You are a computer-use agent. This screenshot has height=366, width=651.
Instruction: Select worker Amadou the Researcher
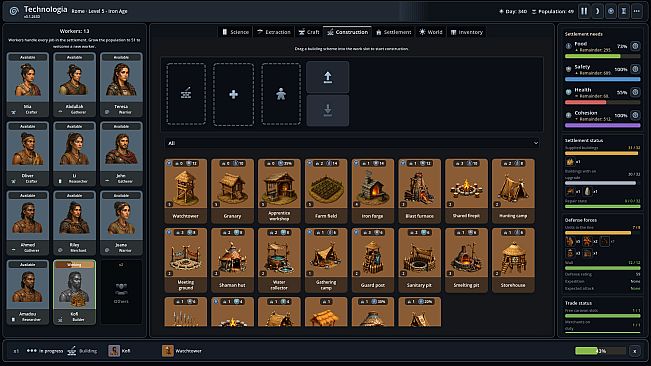pos(27,292)
